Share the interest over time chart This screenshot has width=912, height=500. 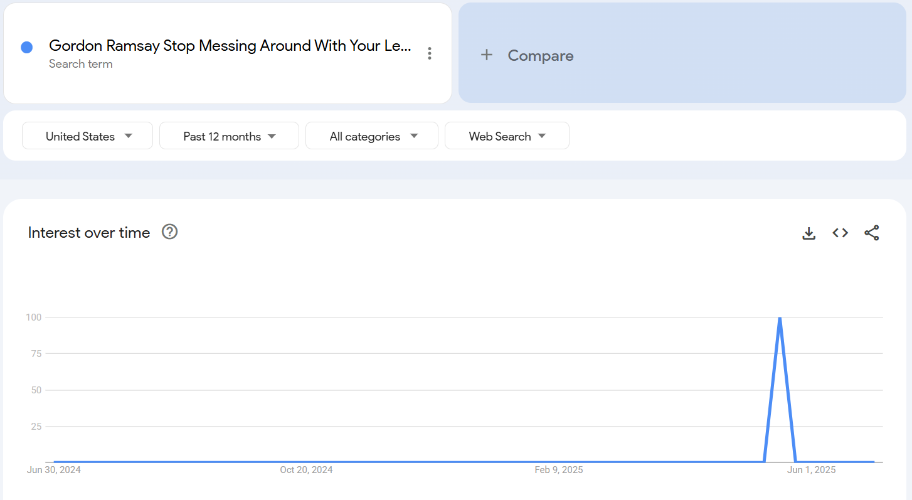[871, 233]
